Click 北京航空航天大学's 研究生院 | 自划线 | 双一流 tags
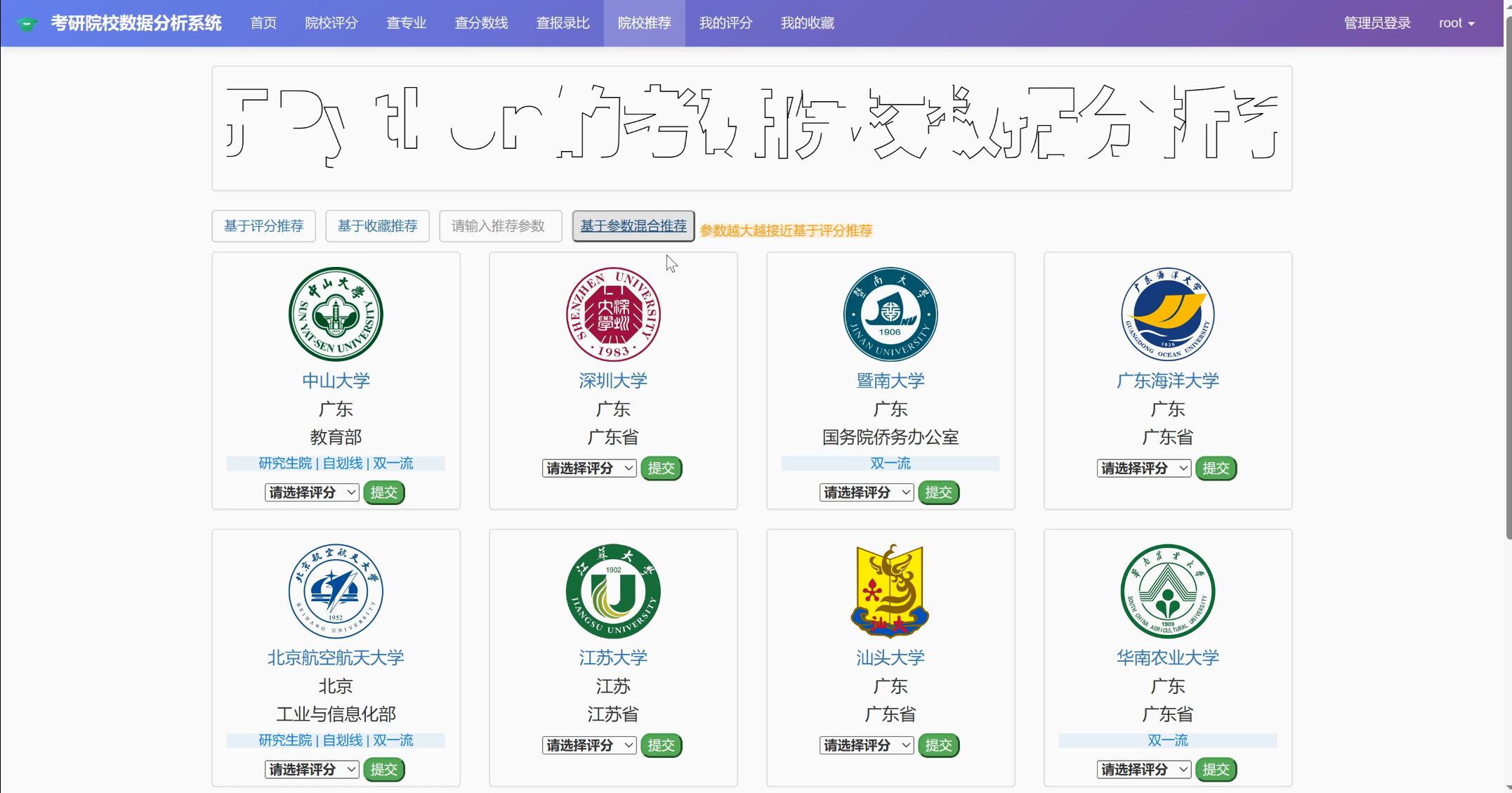This screenshot has width=1512, height=793. click(x=336, y=740)
